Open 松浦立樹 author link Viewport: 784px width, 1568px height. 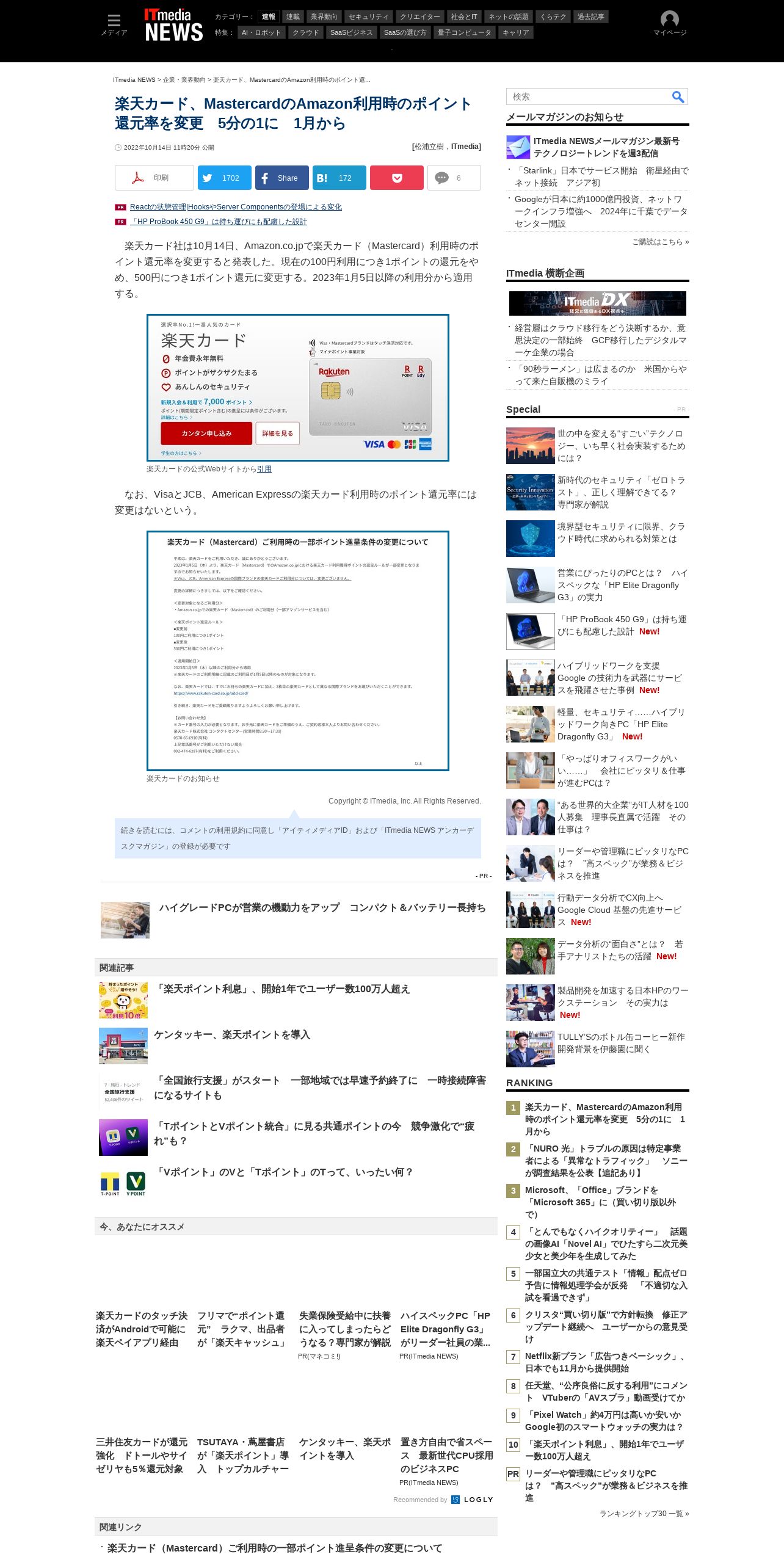429,147
